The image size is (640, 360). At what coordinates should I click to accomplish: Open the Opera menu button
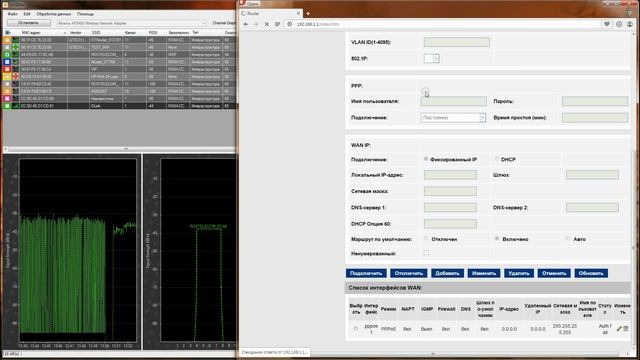coord(250,3)
